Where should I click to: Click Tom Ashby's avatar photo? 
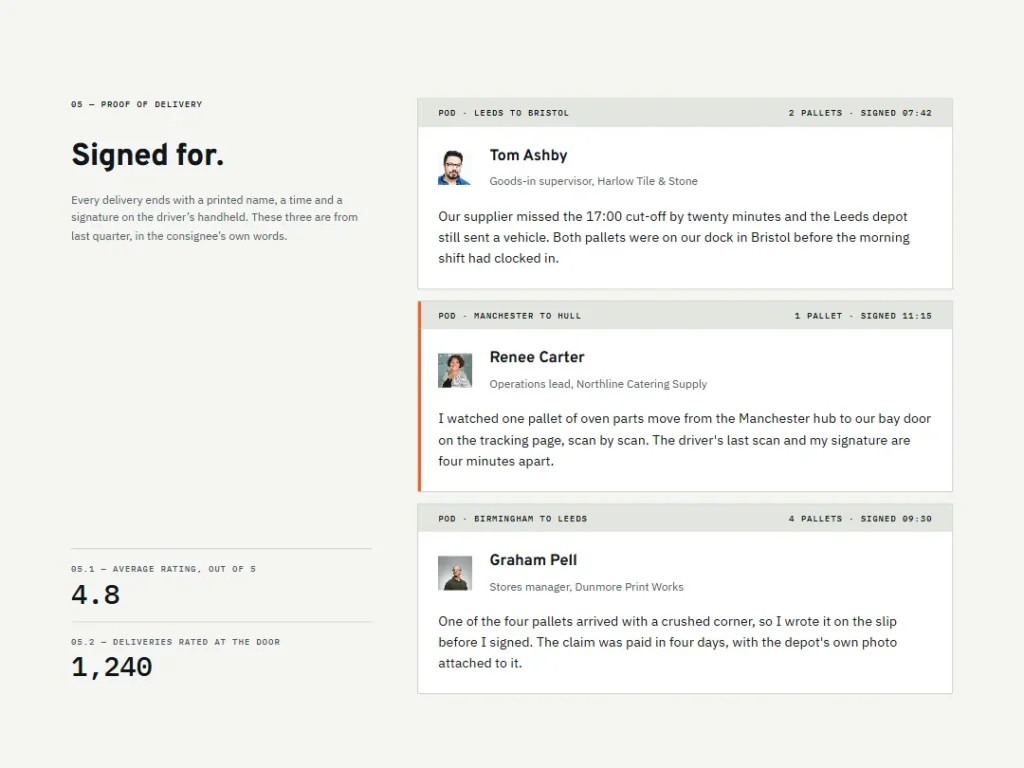(455, 168)
